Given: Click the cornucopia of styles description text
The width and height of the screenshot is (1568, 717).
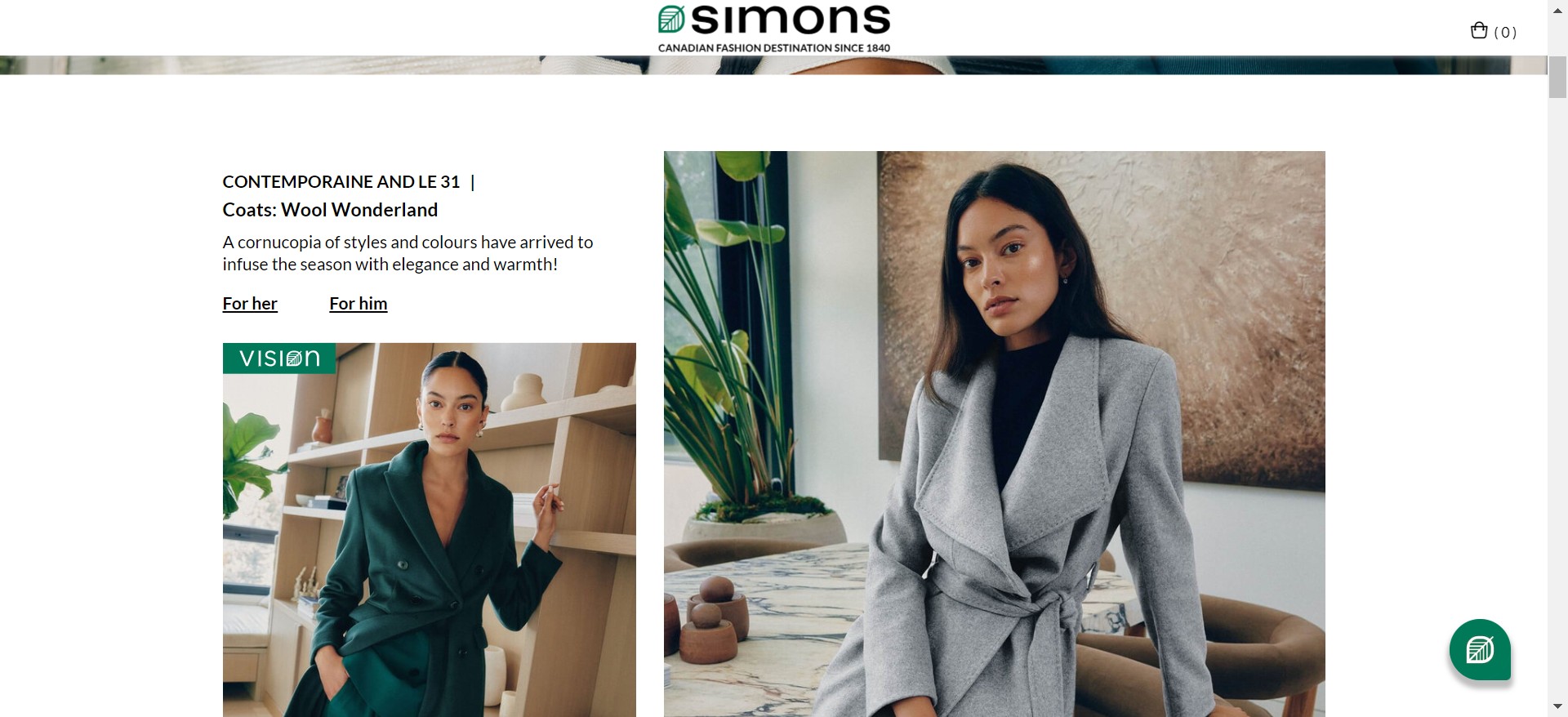Looking at the screenshot, I should coord(408,253).
